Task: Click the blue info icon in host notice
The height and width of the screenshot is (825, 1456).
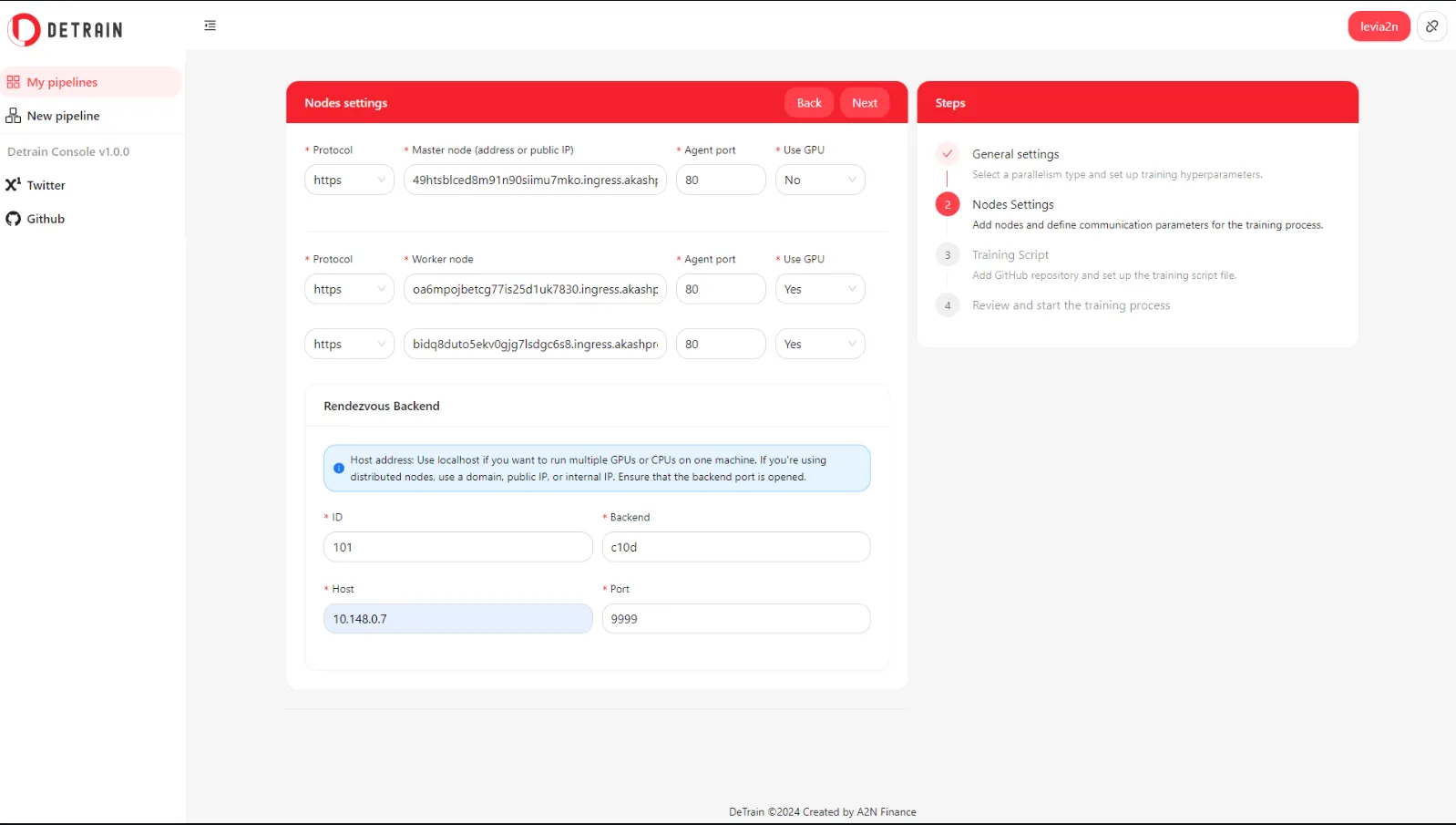Action: tap(339, 469)
